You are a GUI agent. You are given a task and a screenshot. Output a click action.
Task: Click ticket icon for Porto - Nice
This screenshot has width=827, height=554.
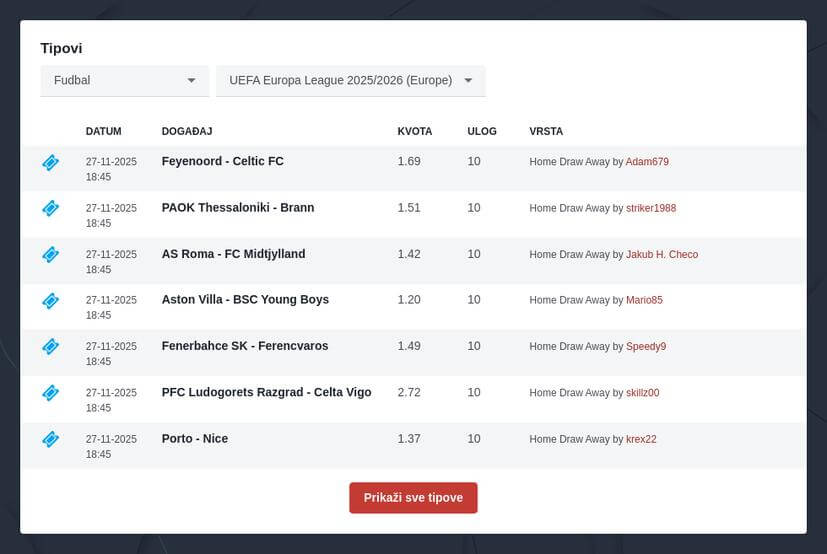[x=50, y=439]
